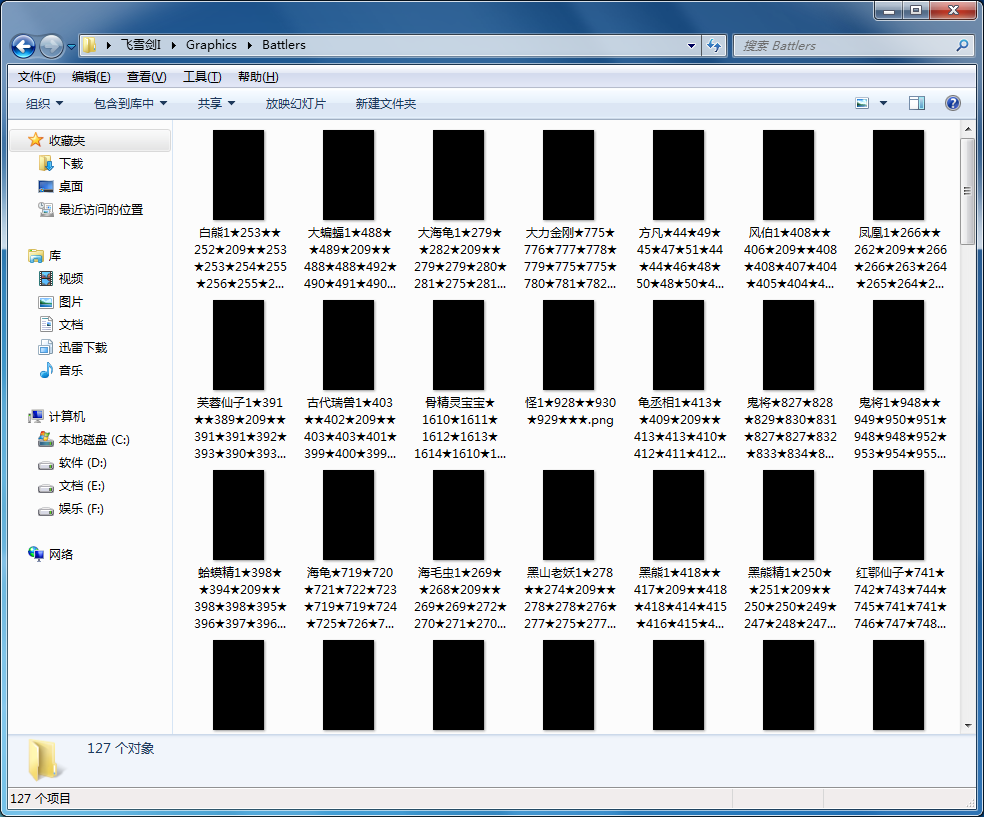Open 软件 (D:) drive

[82, 463]
